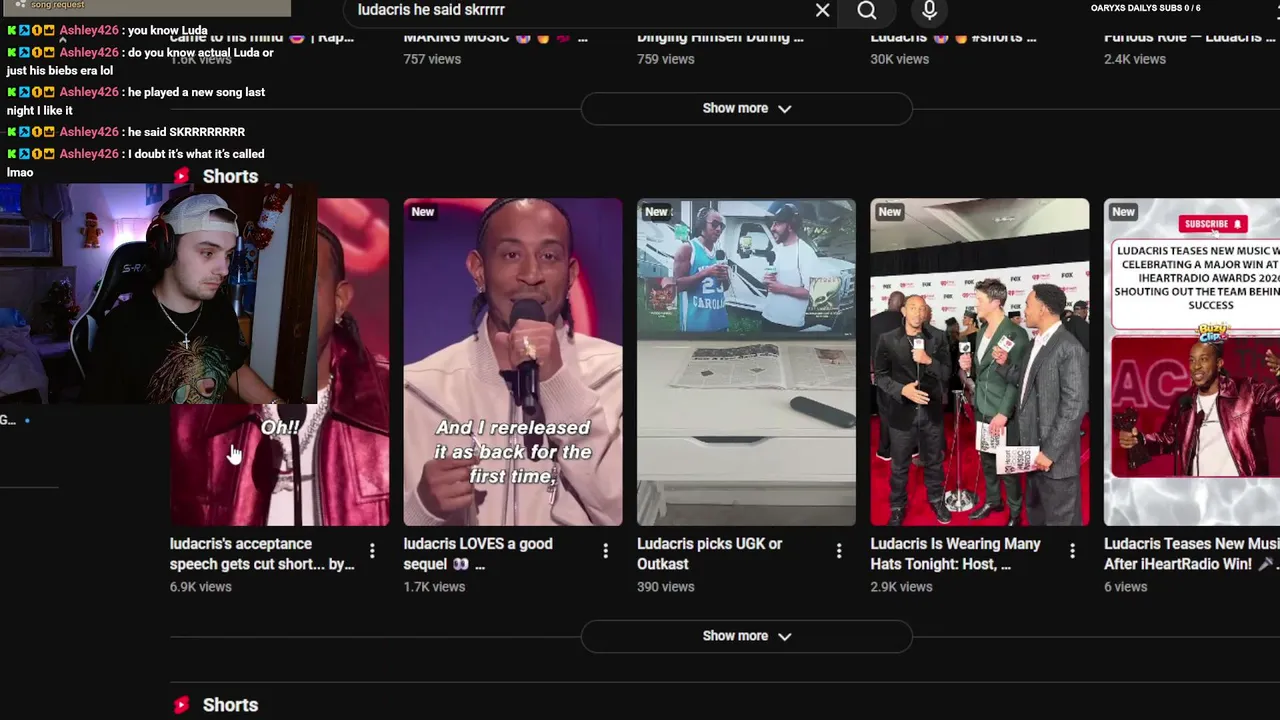
Task: Open title 'Ludacris Teases New Music After iHeartRadio Win'
Action: click(1192, 554)
